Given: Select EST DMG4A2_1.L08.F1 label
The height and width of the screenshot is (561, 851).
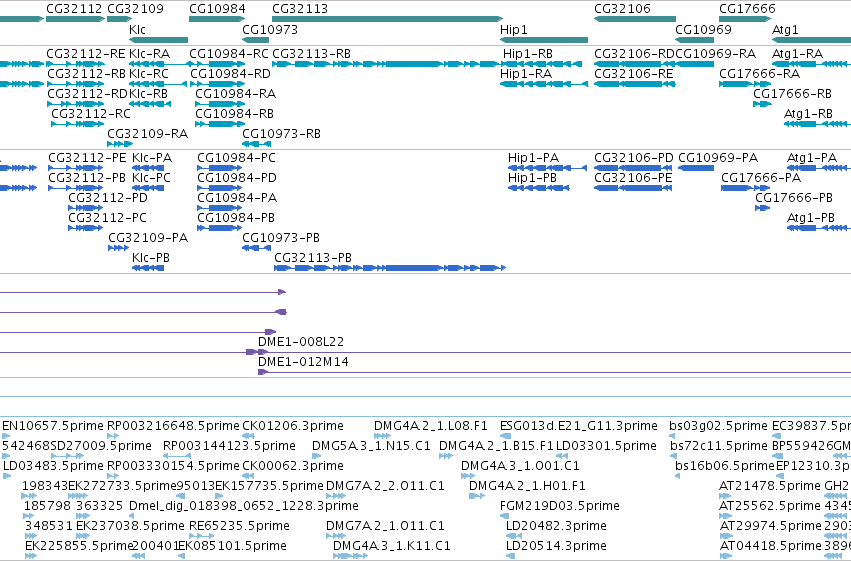Looking at the screenshot, I should [x=431, y=426].
